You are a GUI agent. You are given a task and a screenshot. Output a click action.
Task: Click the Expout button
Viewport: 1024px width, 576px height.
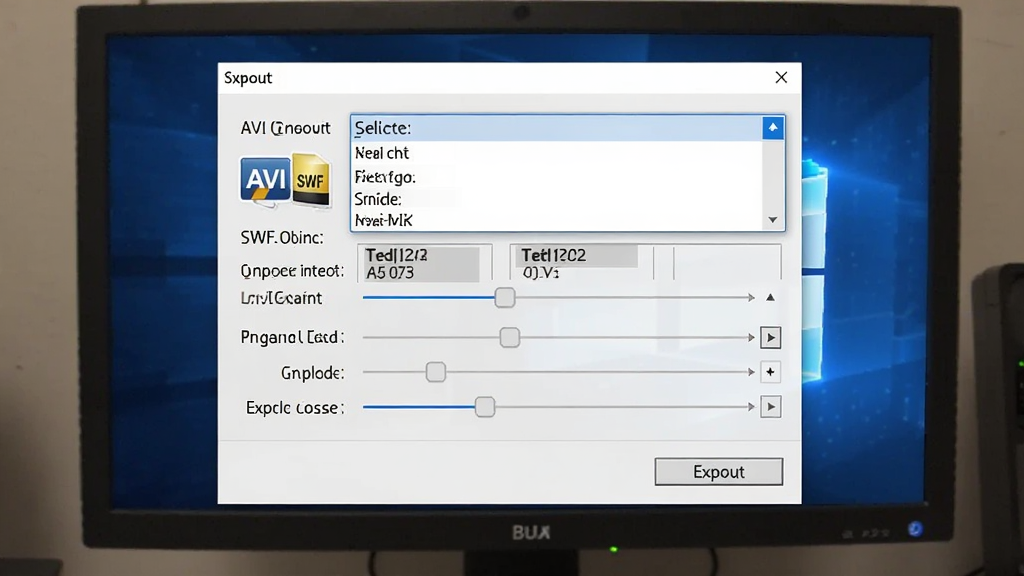(x=718, y=472)
